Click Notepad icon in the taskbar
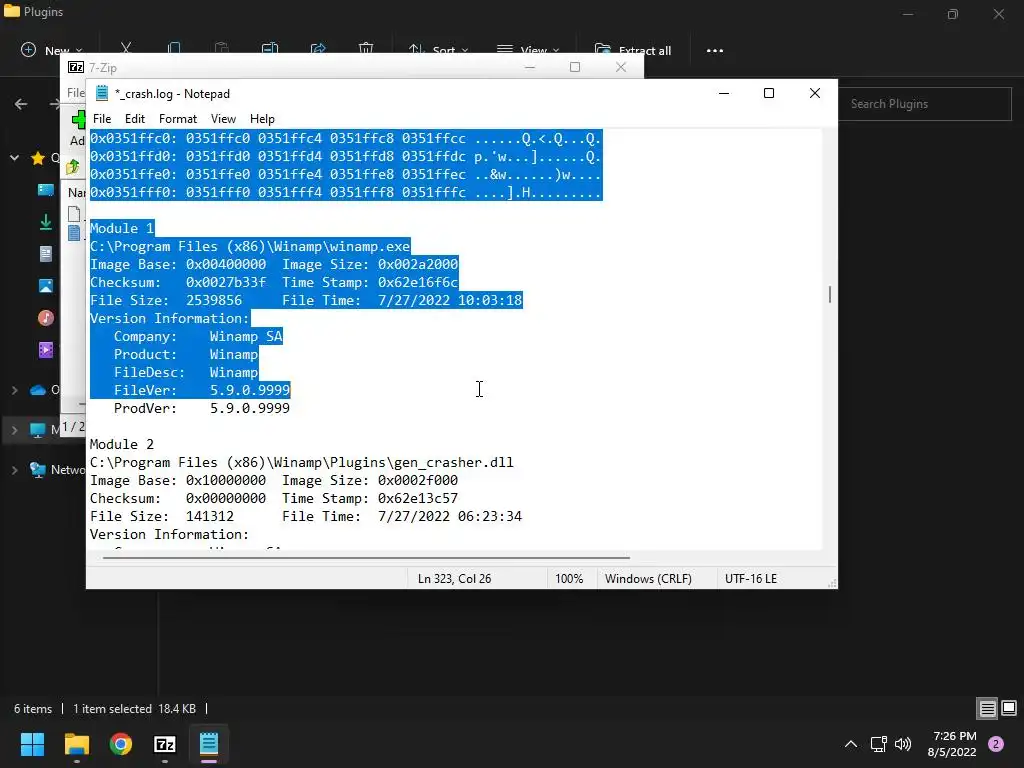1024x768 pixels. pyautogui.click(x=209, y=744)
